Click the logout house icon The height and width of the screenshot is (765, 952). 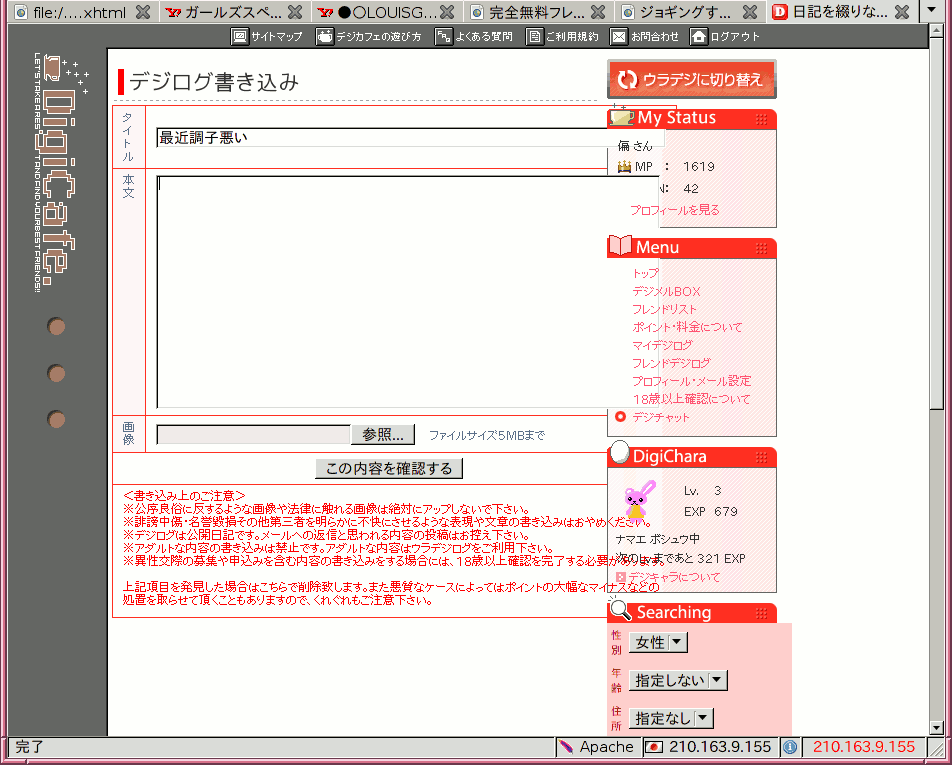pos(699,36)
